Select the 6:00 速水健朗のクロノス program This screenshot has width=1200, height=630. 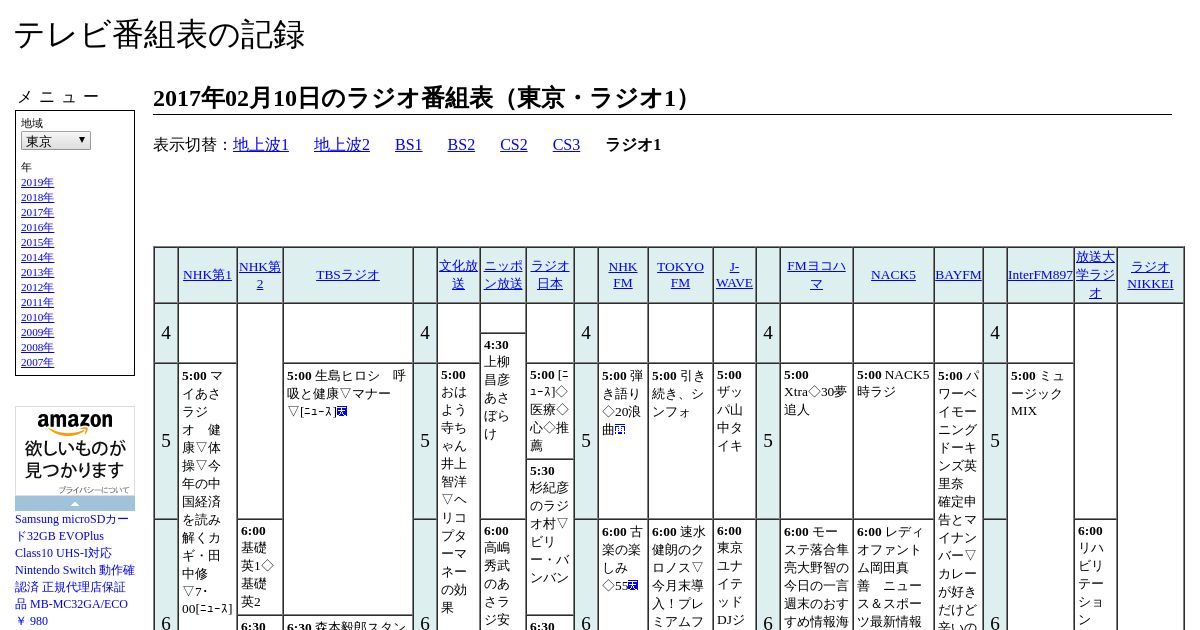tap(680, 575)
